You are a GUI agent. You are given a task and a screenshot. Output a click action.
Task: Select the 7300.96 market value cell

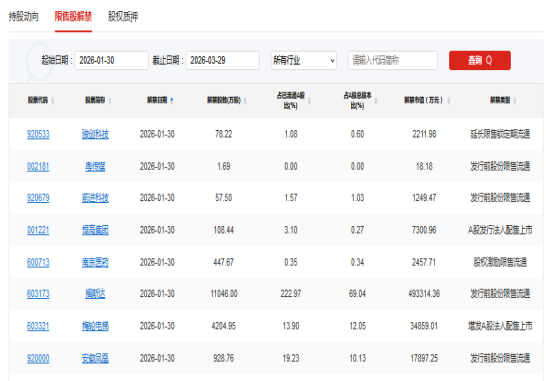point(424,230)
